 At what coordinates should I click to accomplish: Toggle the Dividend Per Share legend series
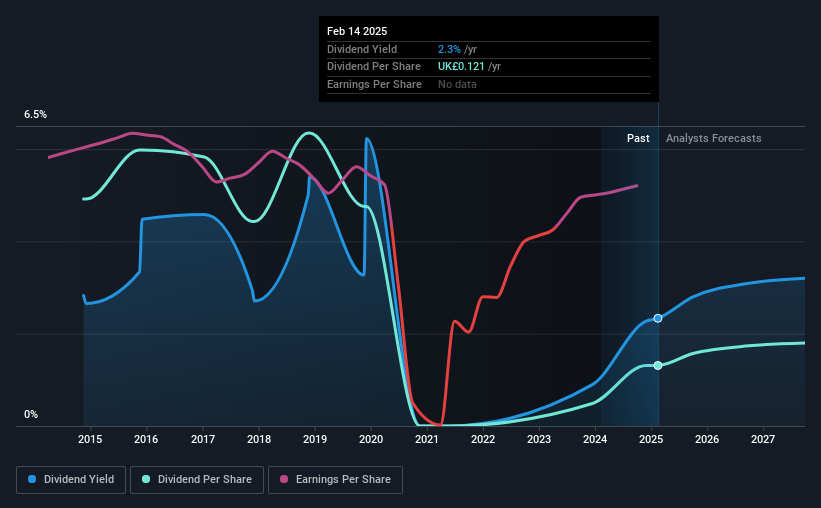point(197,480)
